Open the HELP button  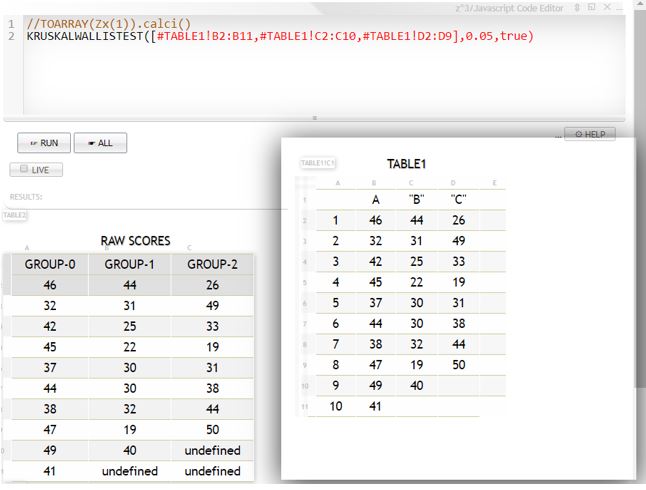point(589,134)
